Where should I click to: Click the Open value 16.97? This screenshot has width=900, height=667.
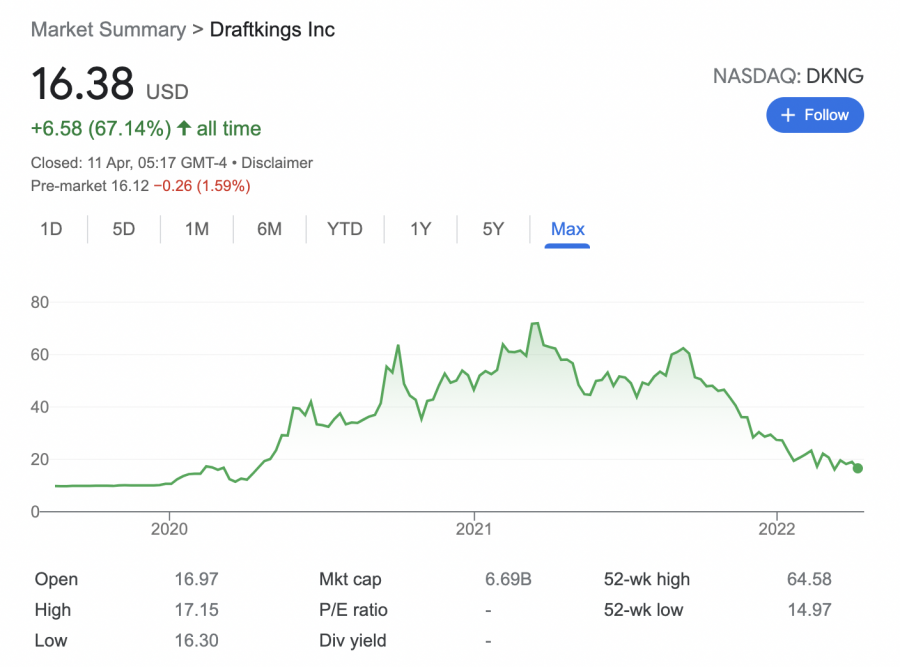point(196,579)
